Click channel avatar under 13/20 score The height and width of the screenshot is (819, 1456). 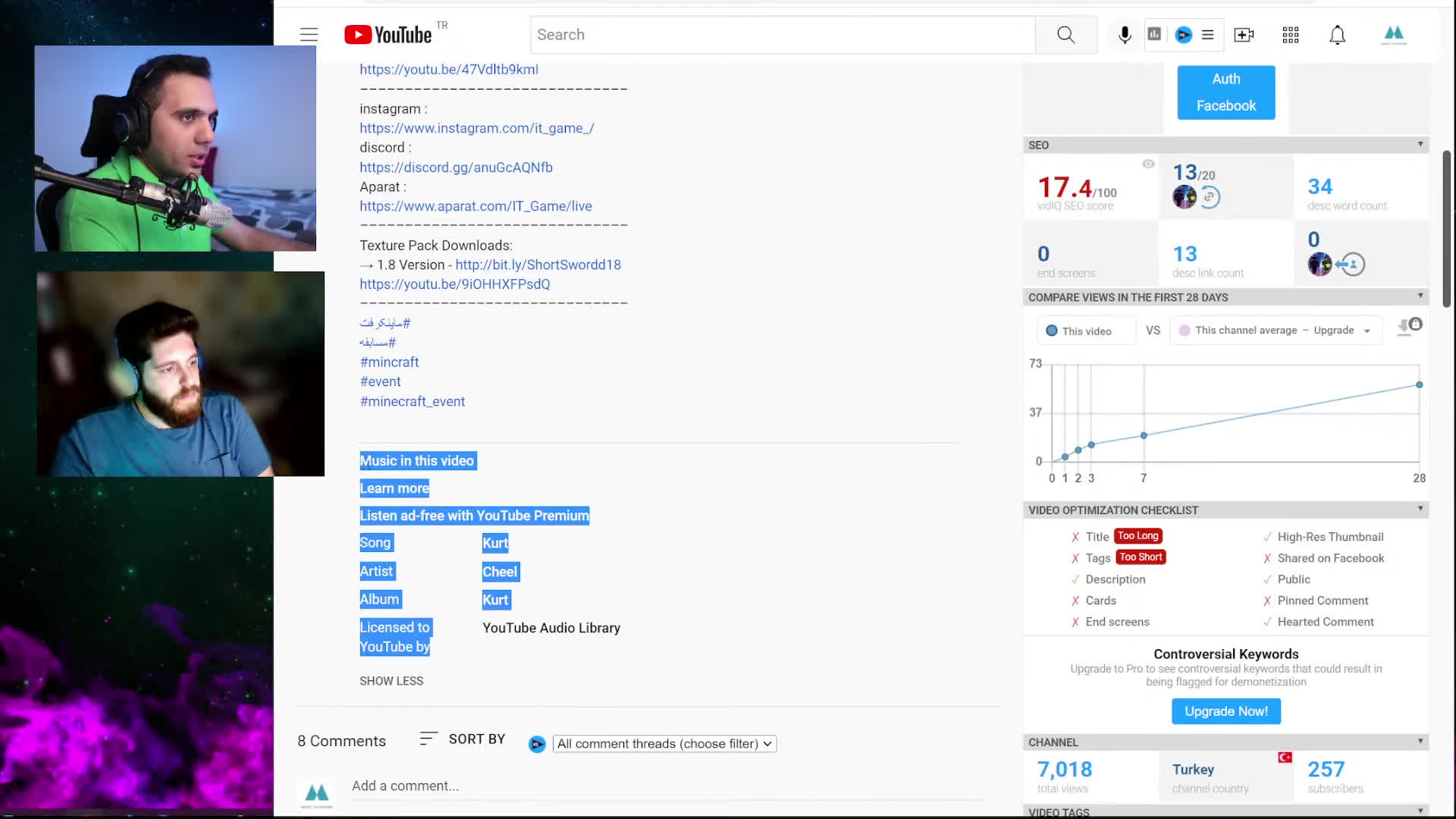click(x=1184, y=197)
